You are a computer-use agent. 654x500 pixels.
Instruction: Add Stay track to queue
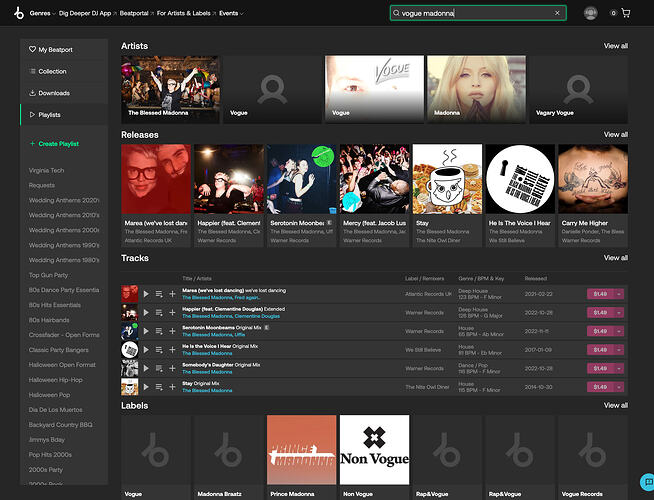click(159, 387)
